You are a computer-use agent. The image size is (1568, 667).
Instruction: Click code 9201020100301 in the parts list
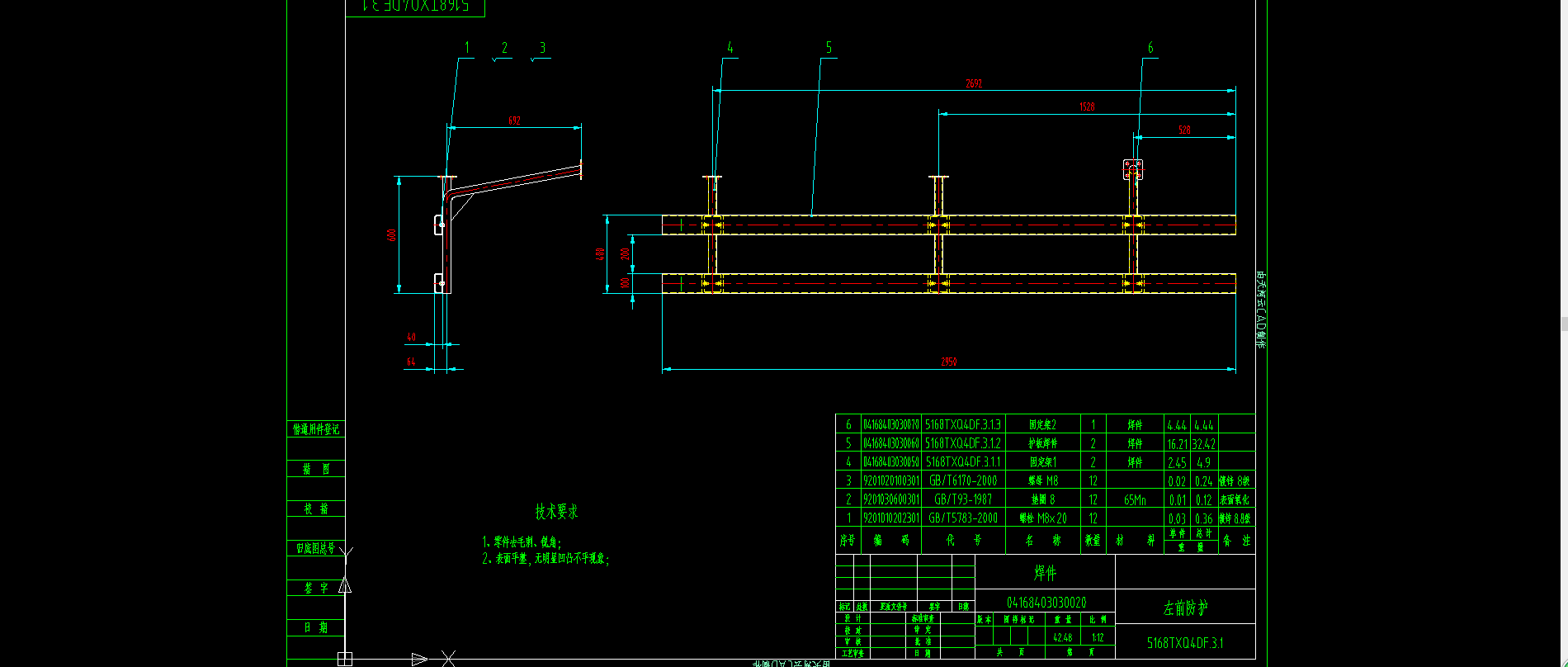pos(890,480)
